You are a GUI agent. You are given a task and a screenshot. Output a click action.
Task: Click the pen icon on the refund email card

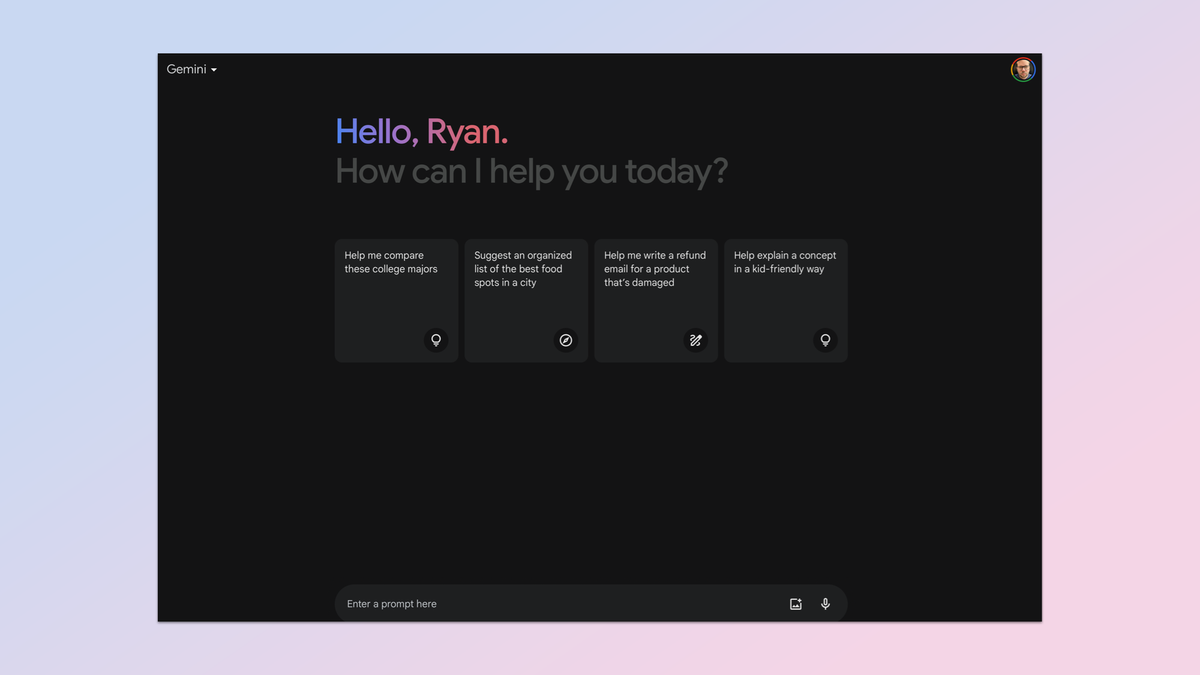[696, 340]
